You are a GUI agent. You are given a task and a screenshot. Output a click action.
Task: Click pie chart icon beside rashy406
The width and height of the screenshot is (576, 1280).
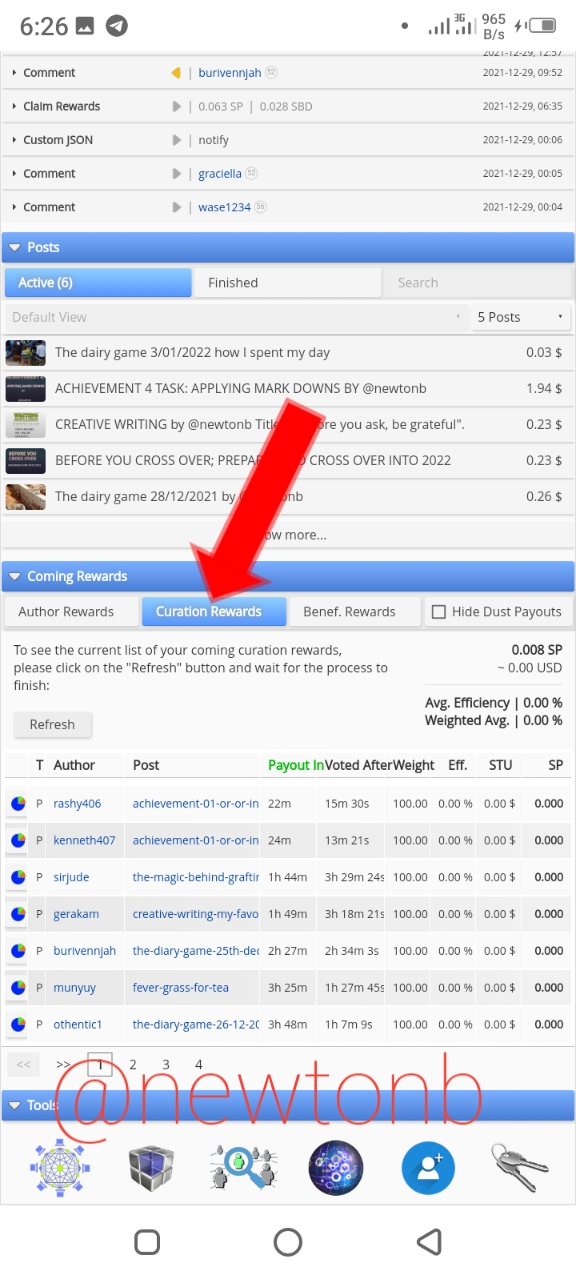(x=18, y=804)
